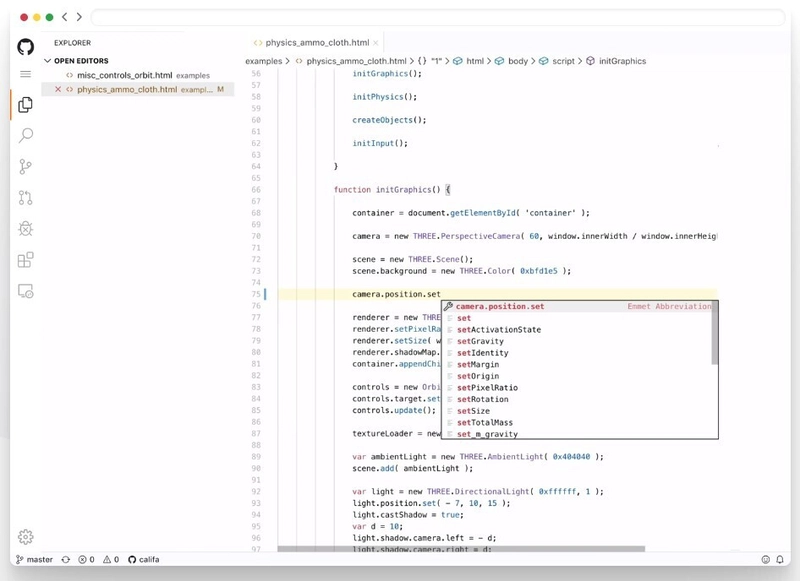Click the GitHub logo icon

(26, 46)
